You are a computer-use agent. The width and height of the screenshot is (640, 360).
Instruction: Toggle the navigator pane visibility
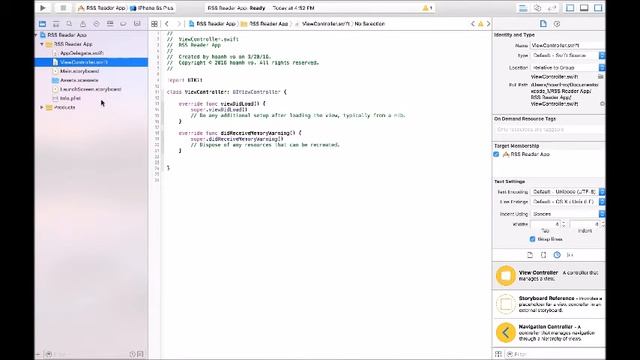pos(570,8)
